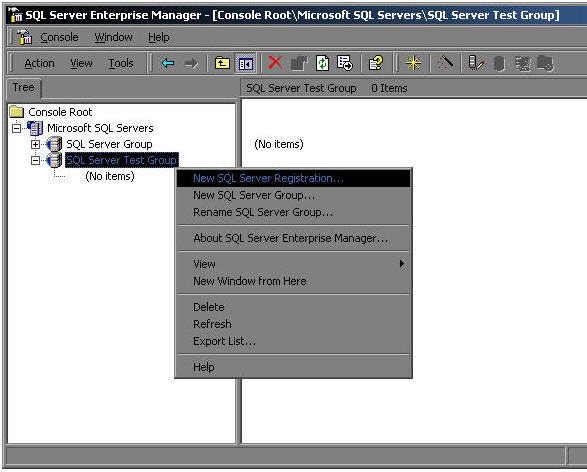Open the Action menu
587x472 pixels.
click(x=39, y=64)
